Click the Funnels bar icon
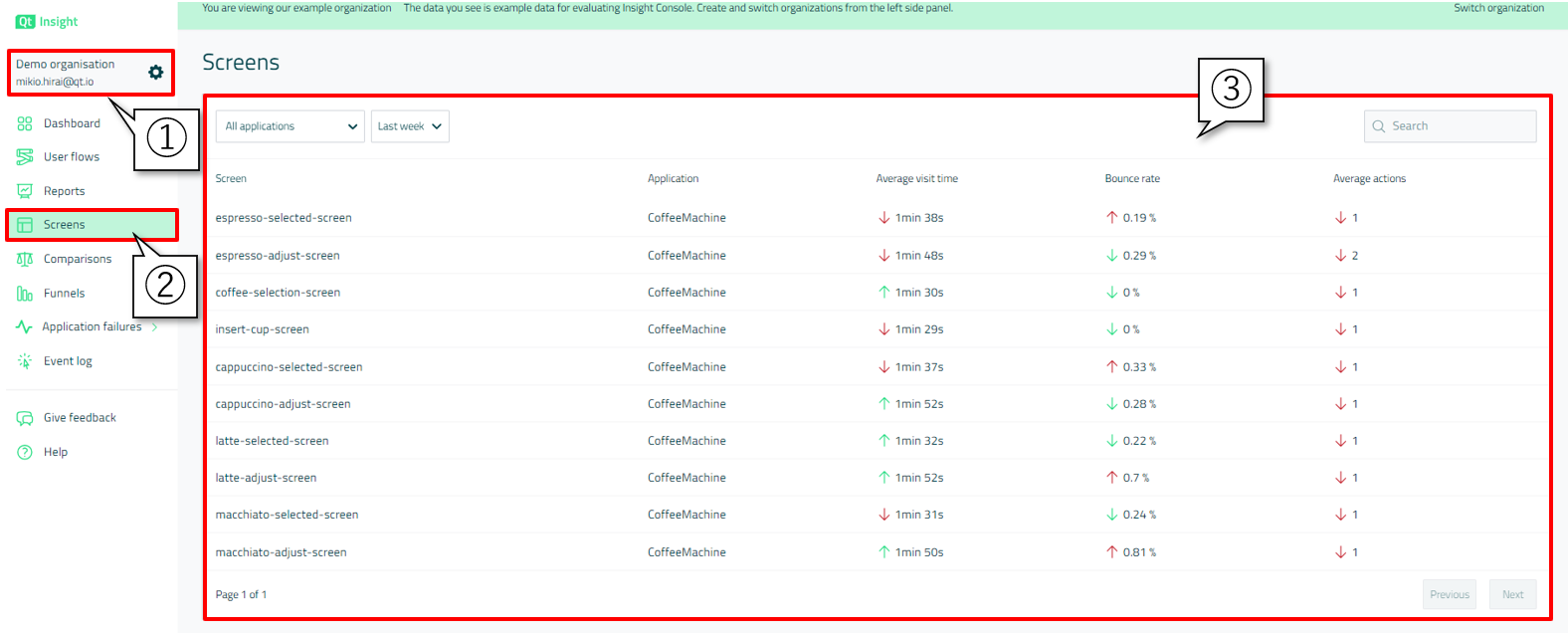The image size is (1568, 633). click(x=25, y=294)
